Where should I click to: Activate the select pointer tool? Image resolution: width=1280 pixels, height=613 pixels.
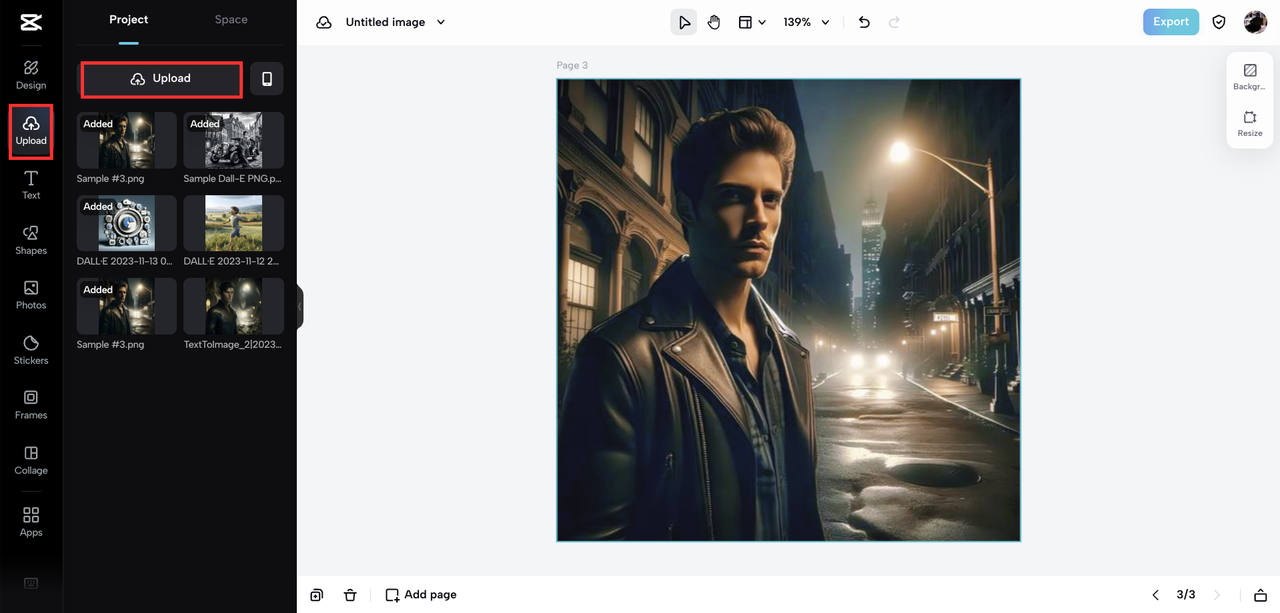click(x=684, y=22)
